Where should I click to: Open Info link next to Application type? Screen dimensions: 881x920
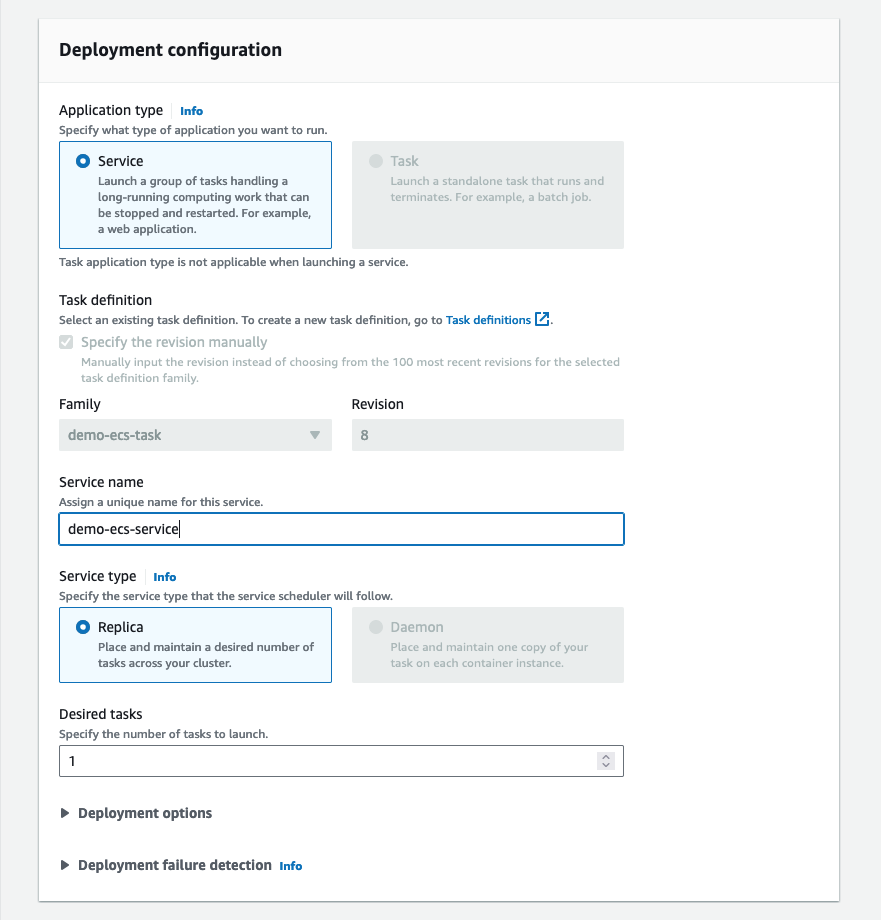(x=191, y=111)
